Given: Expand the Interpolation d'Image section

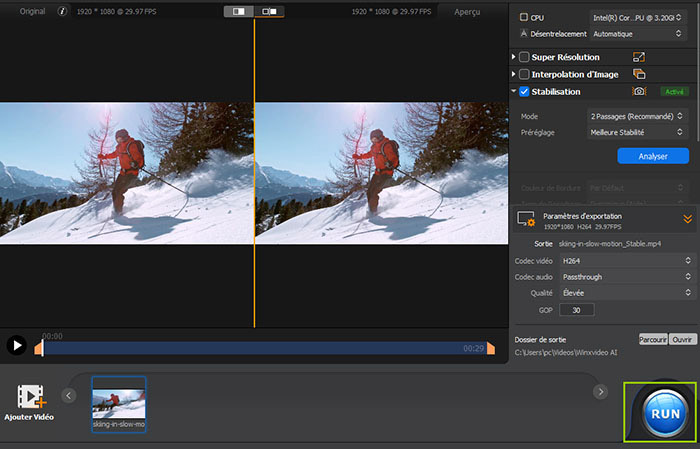Looking at the screenshot, I should (513, 74).
